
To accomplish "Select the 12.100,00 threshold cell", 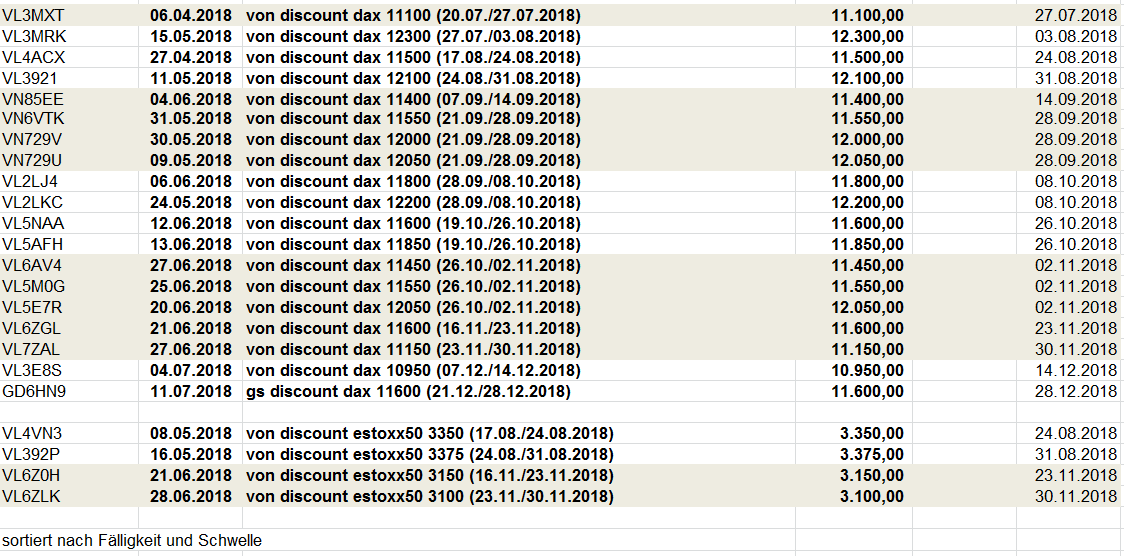I will click(867, 79).
